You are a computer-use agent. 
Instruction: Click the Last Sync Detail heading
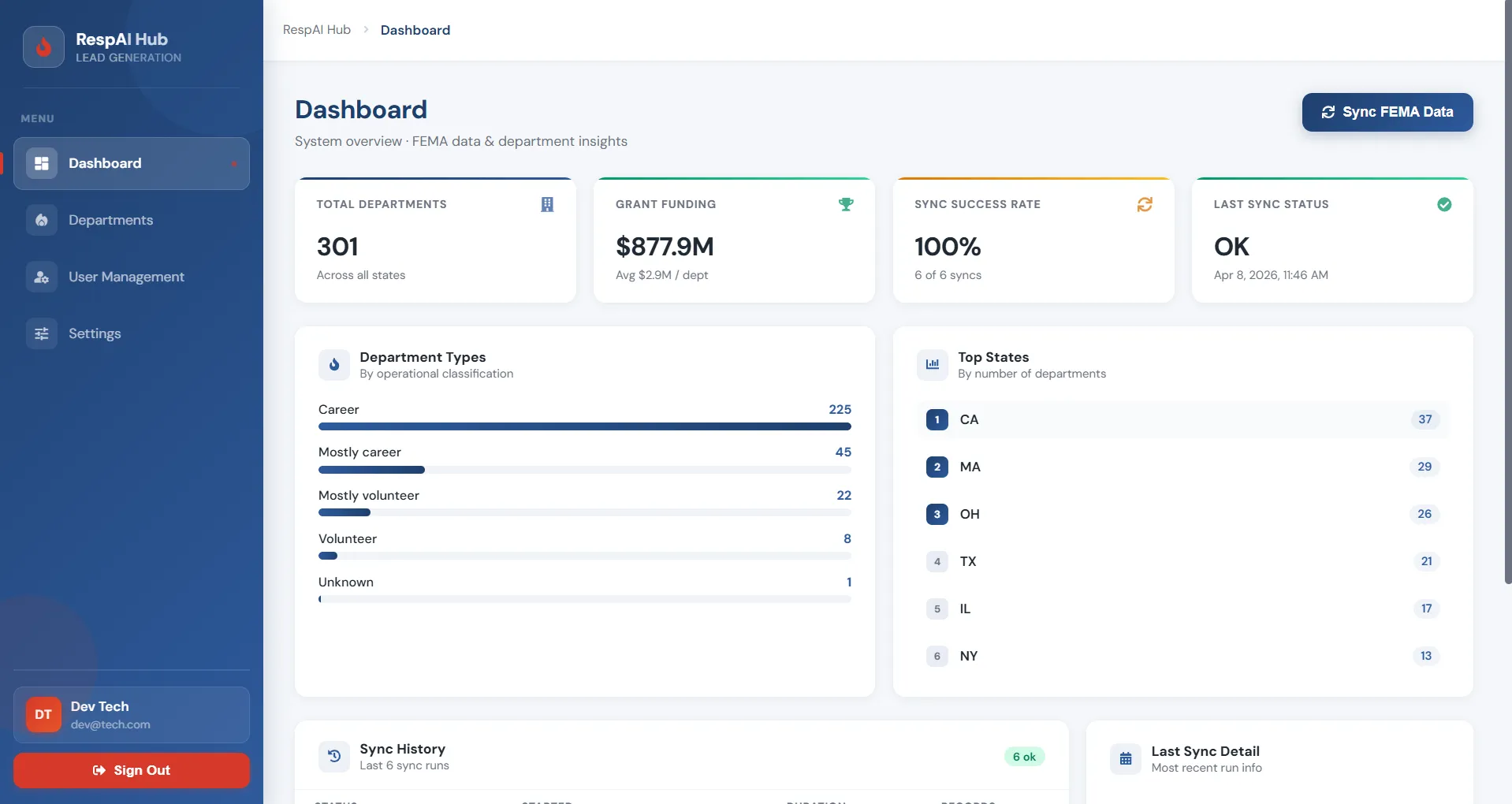coord(1205,751)
